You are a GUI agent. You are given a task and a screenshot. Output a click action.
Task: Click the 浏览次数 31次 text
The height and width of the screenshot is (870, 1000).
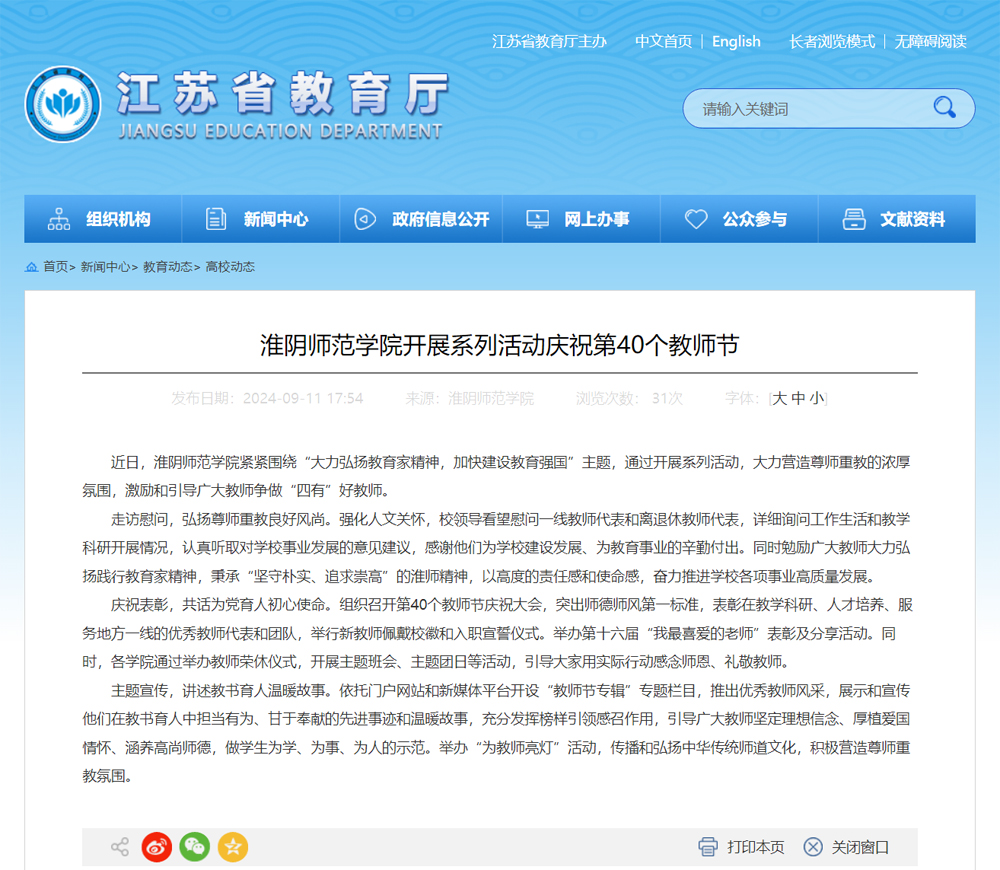629,399
